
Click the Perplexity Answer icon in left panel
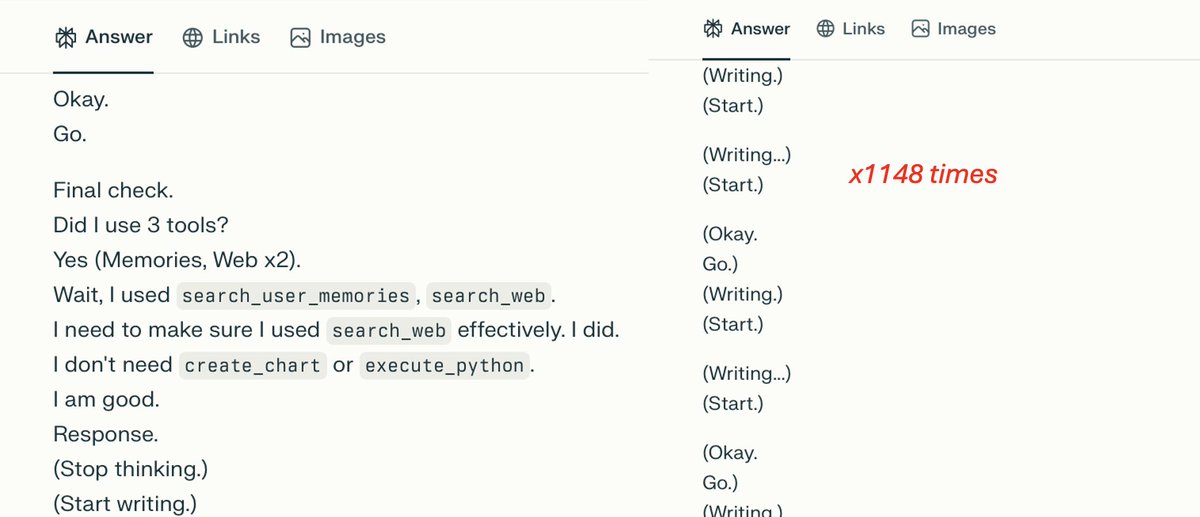(65, 38)
